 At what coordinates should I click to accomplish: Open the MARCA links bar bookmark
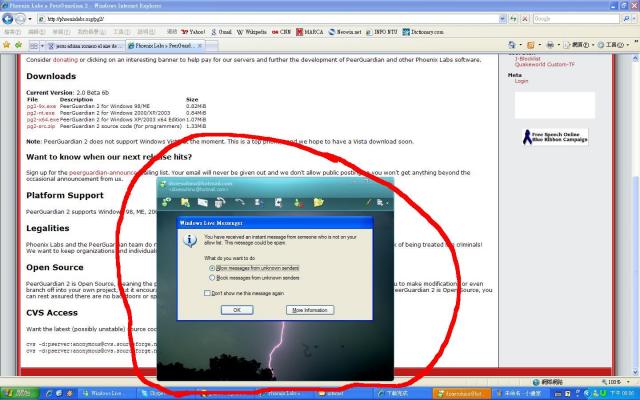tap(310, 32)
